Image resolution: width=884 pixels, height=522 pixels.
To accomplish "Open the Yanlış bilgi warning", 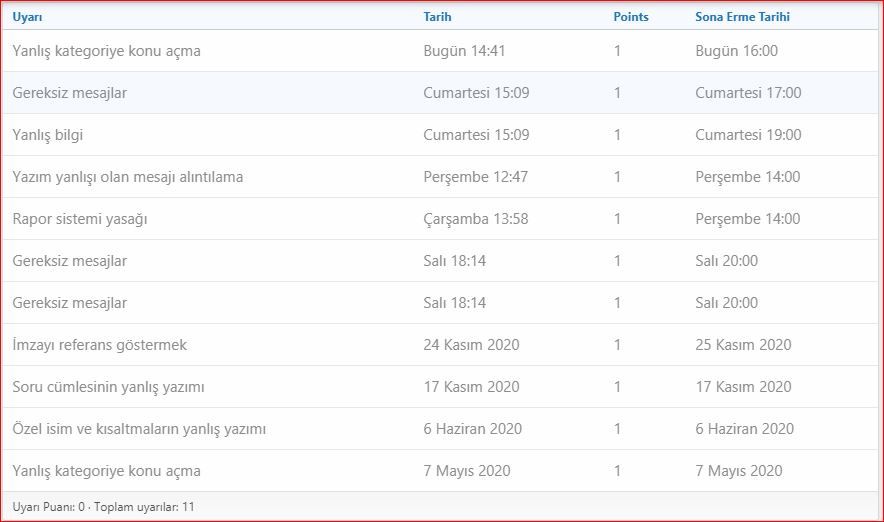I will pos(55,135).
